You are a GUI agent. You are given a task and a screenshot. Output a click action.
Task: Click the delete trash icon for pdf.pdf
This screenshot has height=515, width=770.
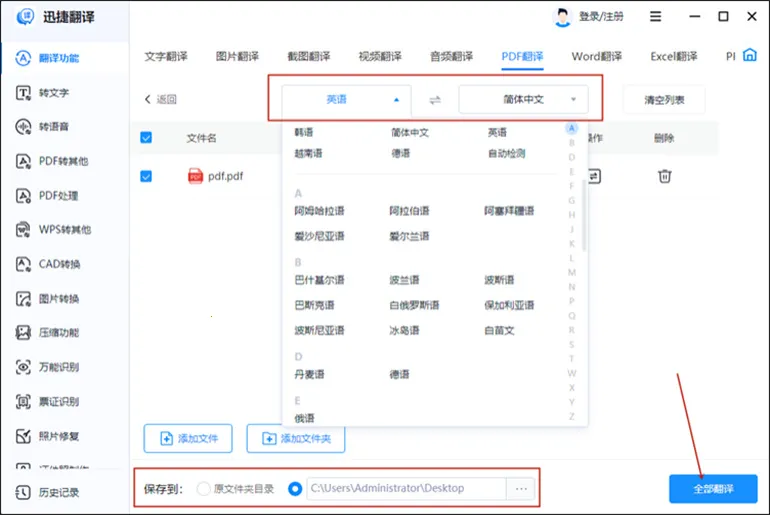tap(664, 176)
